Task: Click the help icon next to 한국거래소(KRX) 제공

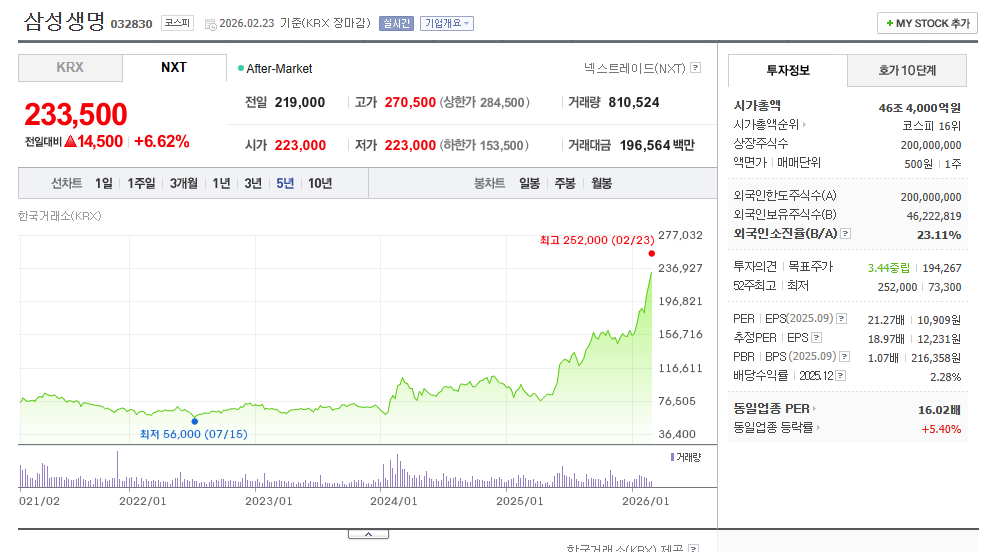Action: [694, 548]
